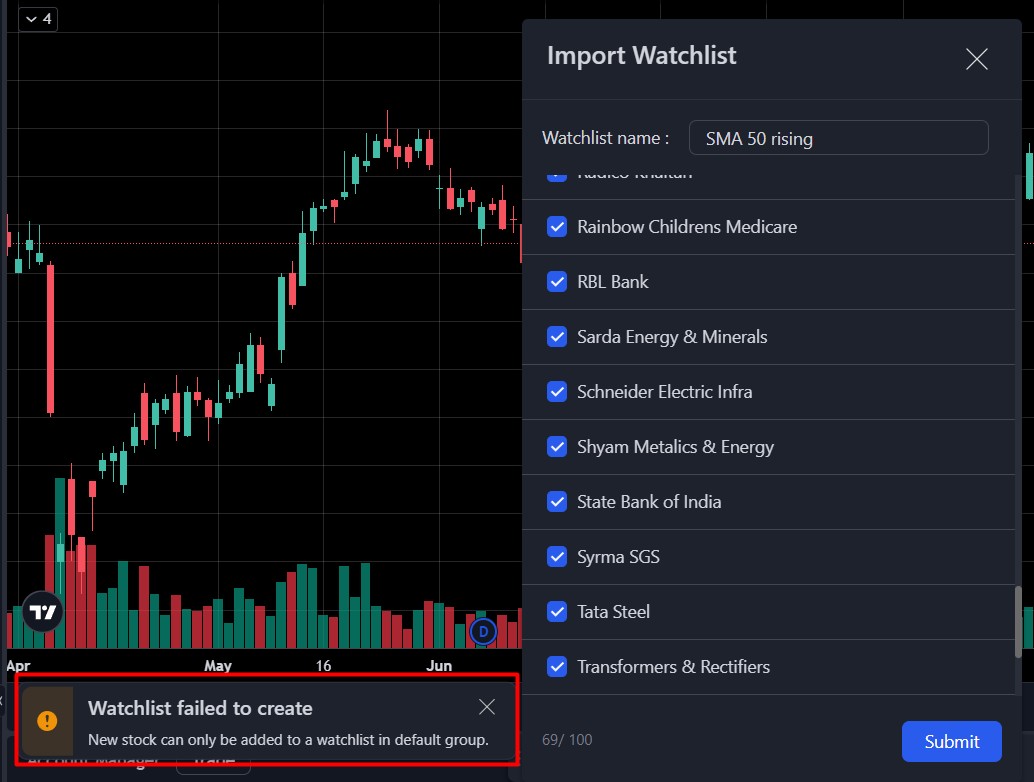The image size is (1034, 782).
Task: Uncheck State Bank of India
Action: pyautogui.click(x=558, y=502)
